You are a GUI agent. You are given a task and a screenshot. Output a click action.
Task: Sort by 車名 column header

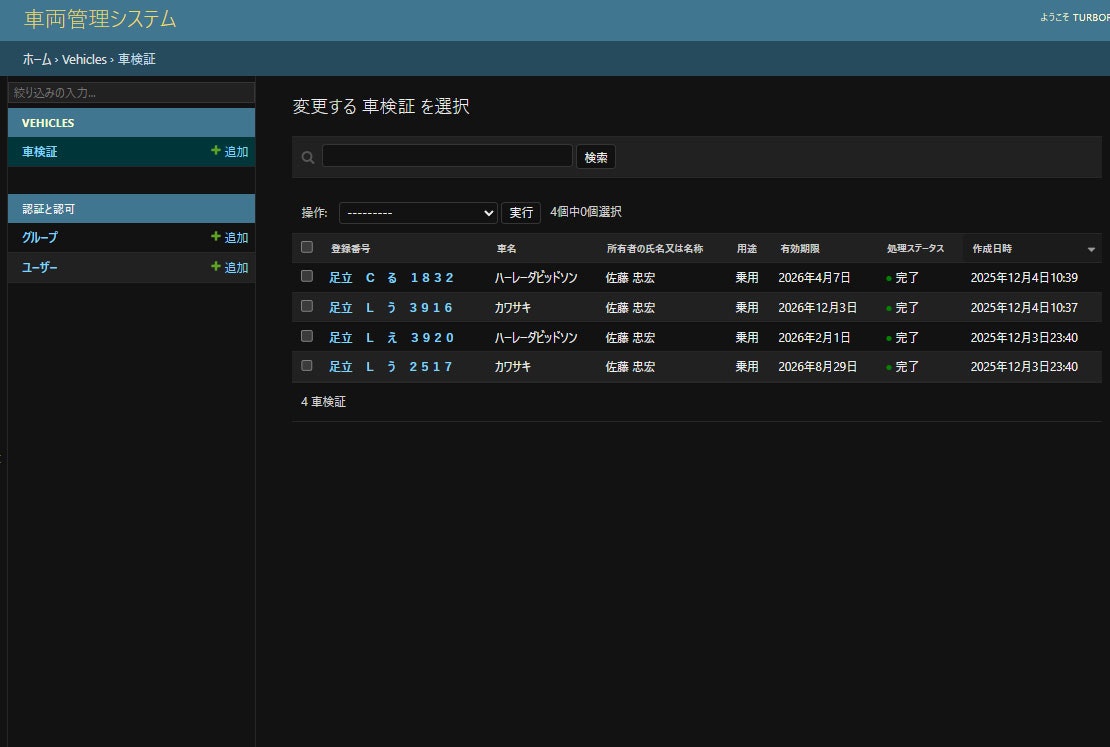click(506, 249)
